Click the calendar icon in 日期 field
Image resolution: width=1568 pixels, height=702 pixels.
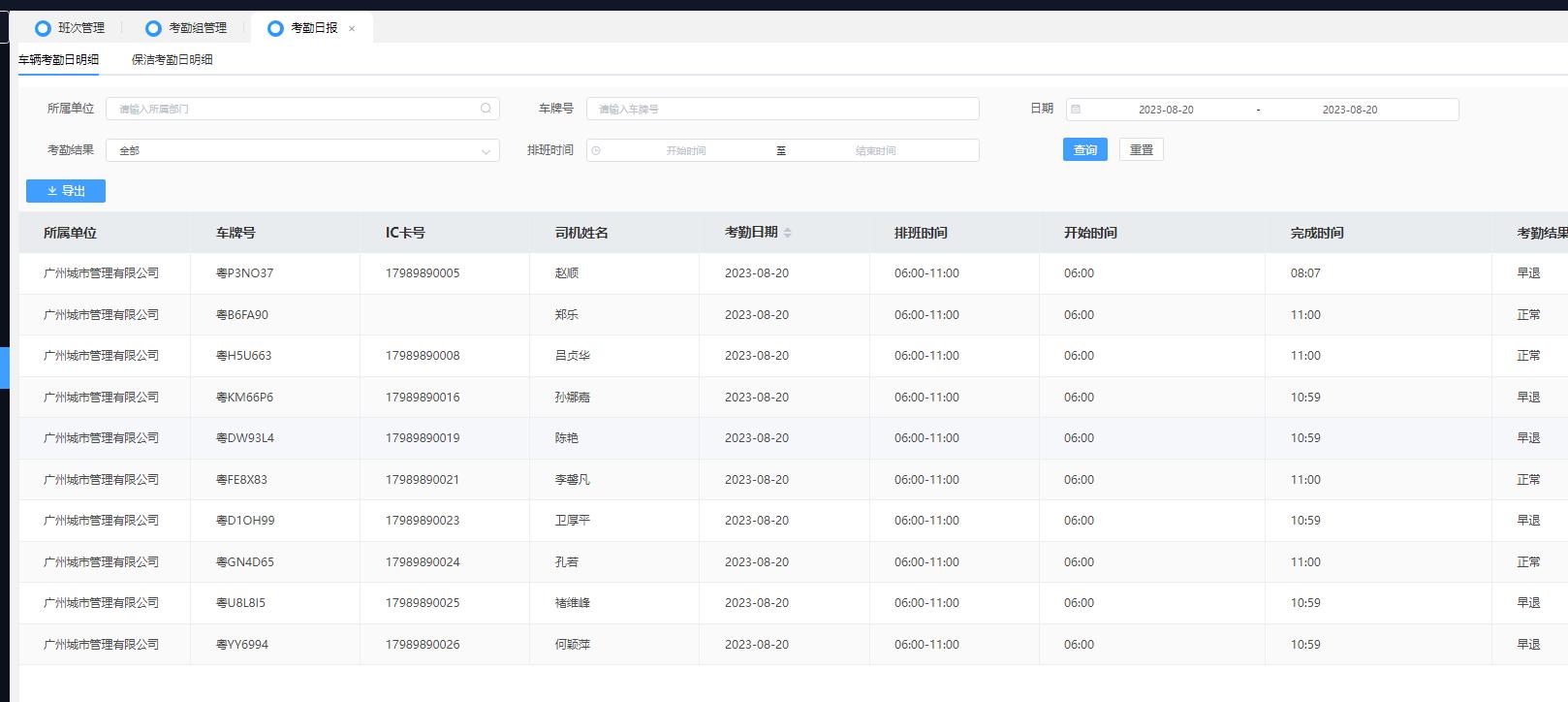tap(1076, 110)
